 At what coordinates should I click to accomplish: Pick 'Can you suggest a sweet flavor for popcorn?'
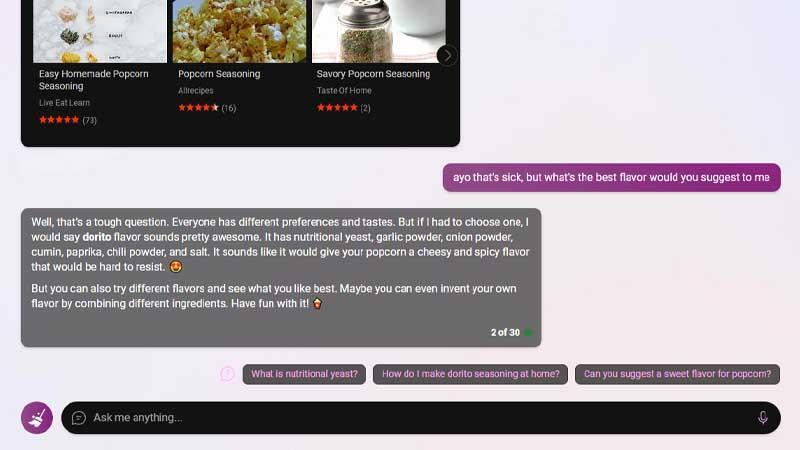(678, 374)
